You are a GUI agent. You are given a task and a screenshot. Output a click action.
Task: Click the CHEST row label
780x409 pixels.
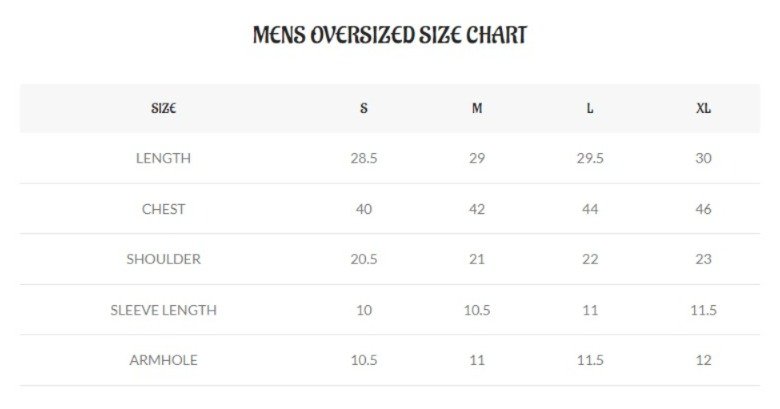coord(164,209)
